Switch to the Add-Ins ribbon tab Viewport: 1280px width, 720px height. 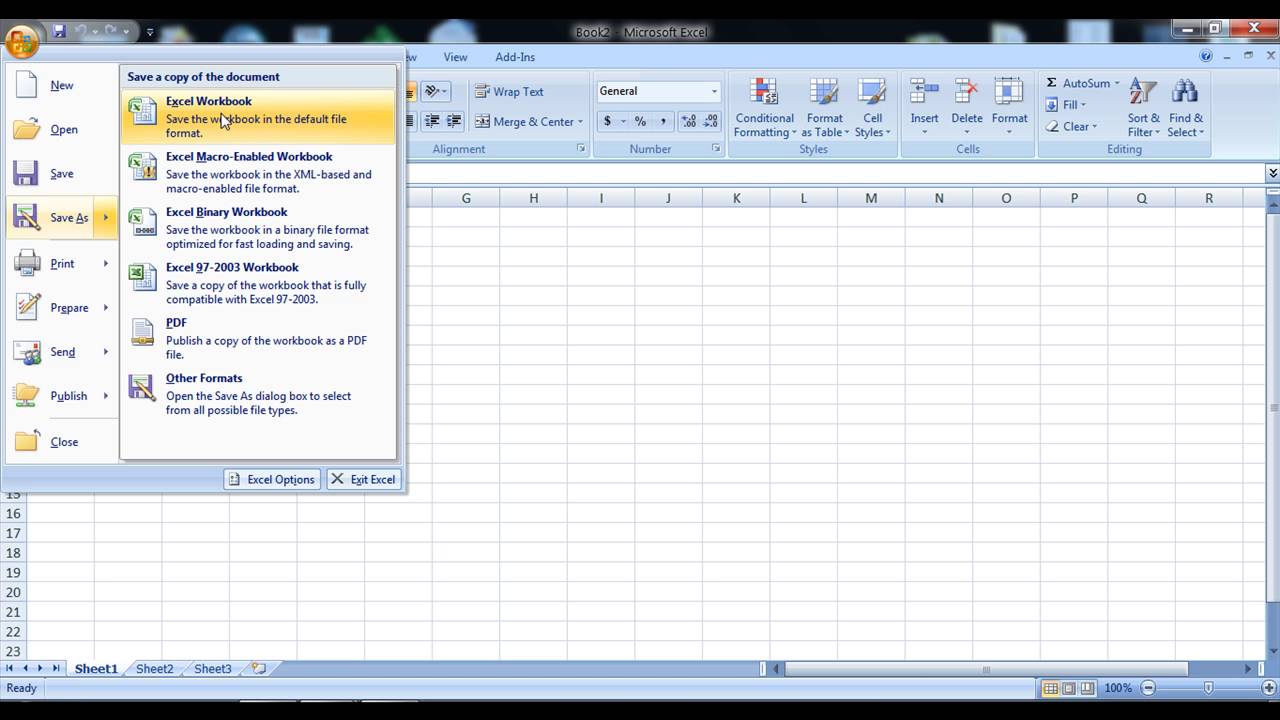pyautogui.click(x=515, y=57)
